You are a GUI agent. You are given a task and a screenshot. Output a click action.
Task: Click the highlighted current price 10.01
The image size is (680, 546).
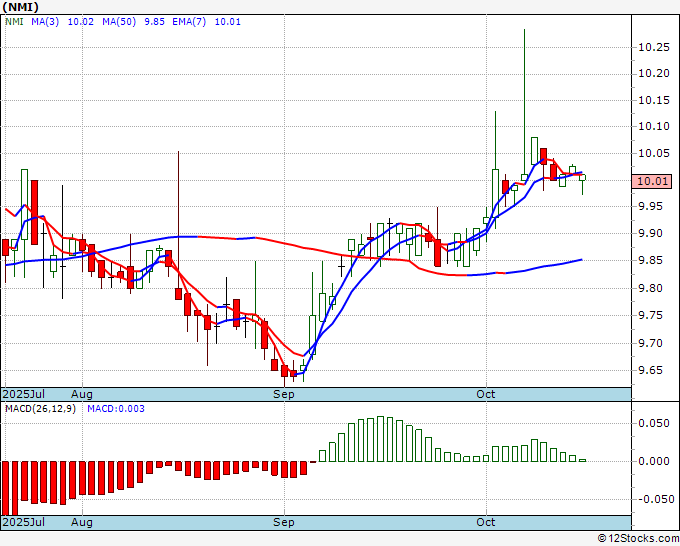pyautogui.click(x=652, y=181)
